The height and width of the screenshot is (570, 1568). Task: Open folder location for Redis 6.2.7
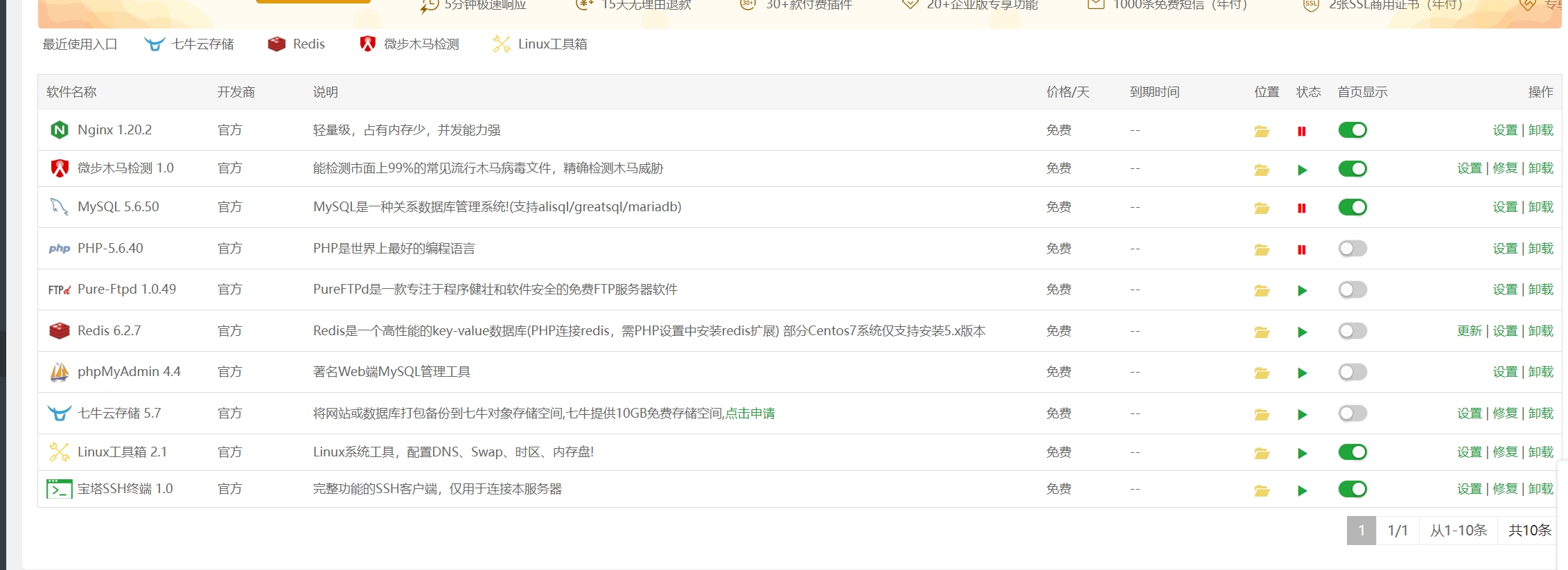(x=1262, y=332)
